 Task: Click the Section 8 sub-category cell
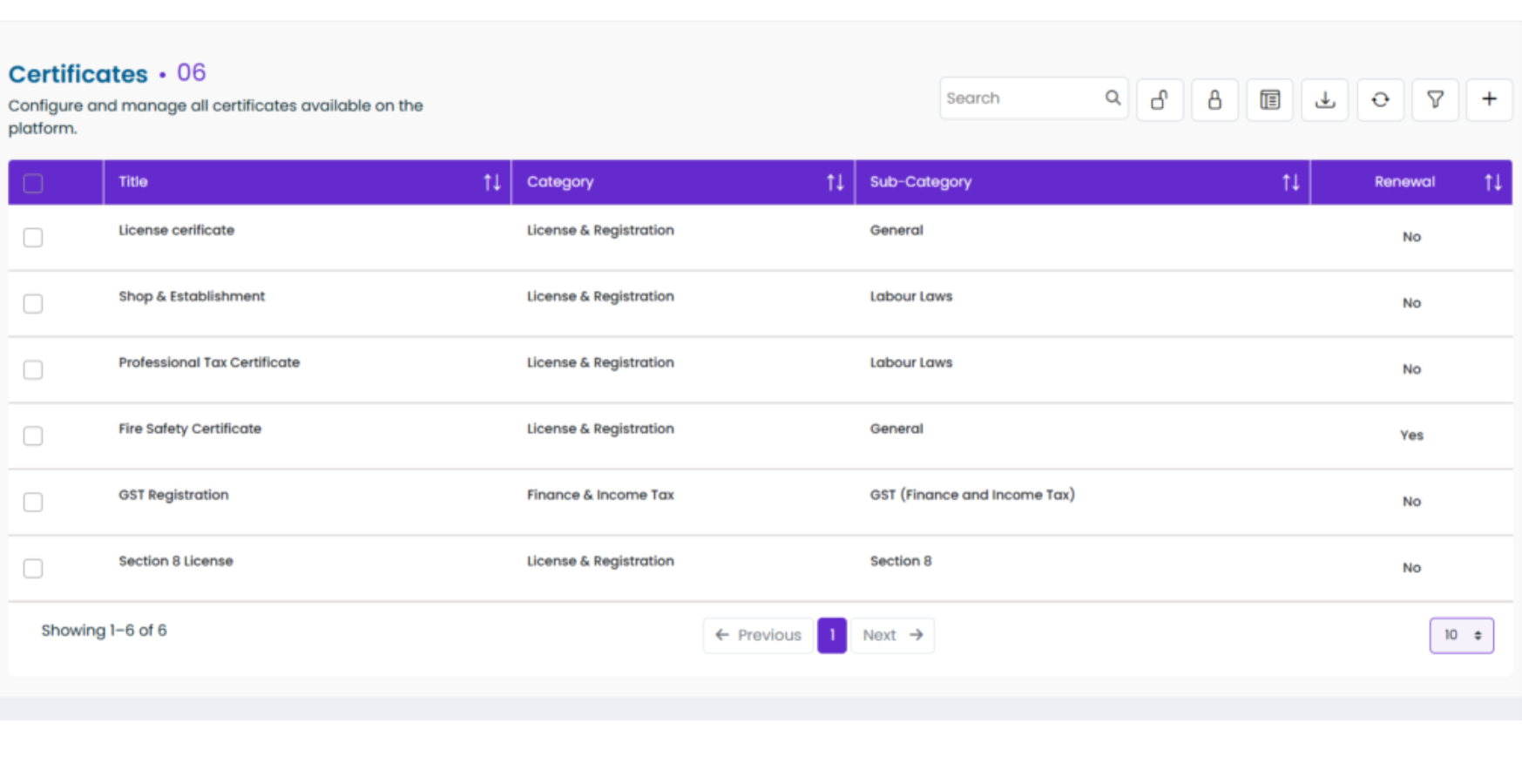click(901, 561)
